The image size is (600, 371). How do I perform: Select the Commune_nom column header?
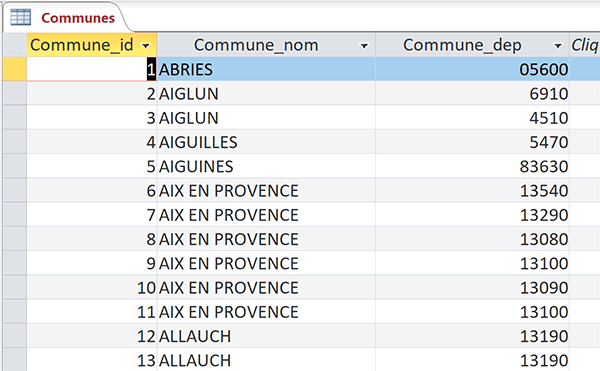266,45
